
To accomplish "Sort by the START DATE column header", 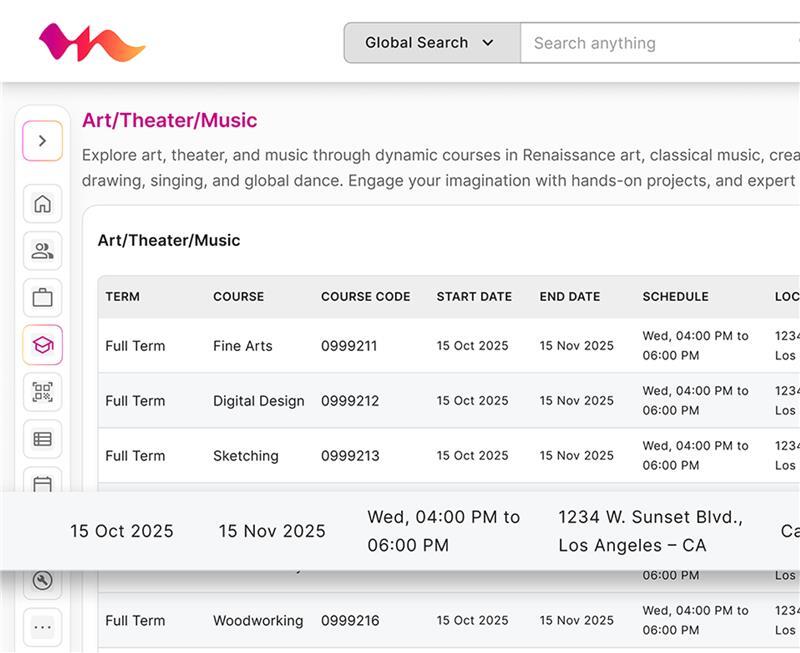I will pos(474,297).
